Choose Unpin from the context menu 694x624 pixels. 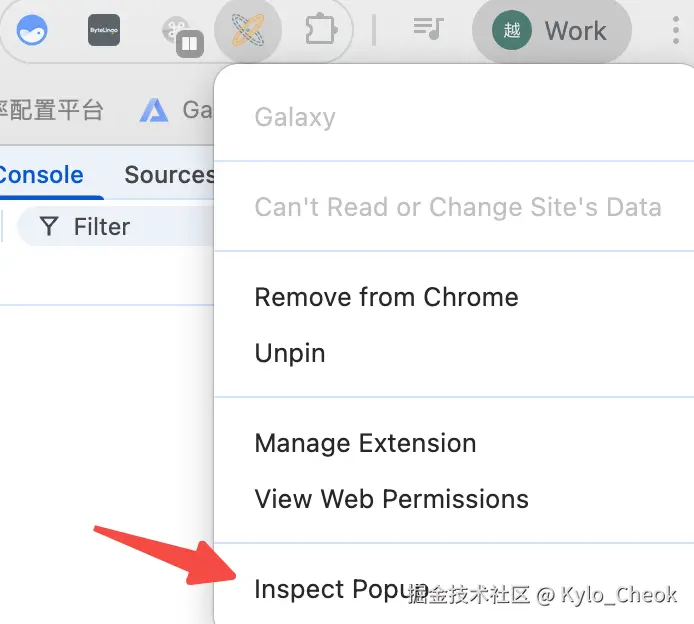point(290,353)
